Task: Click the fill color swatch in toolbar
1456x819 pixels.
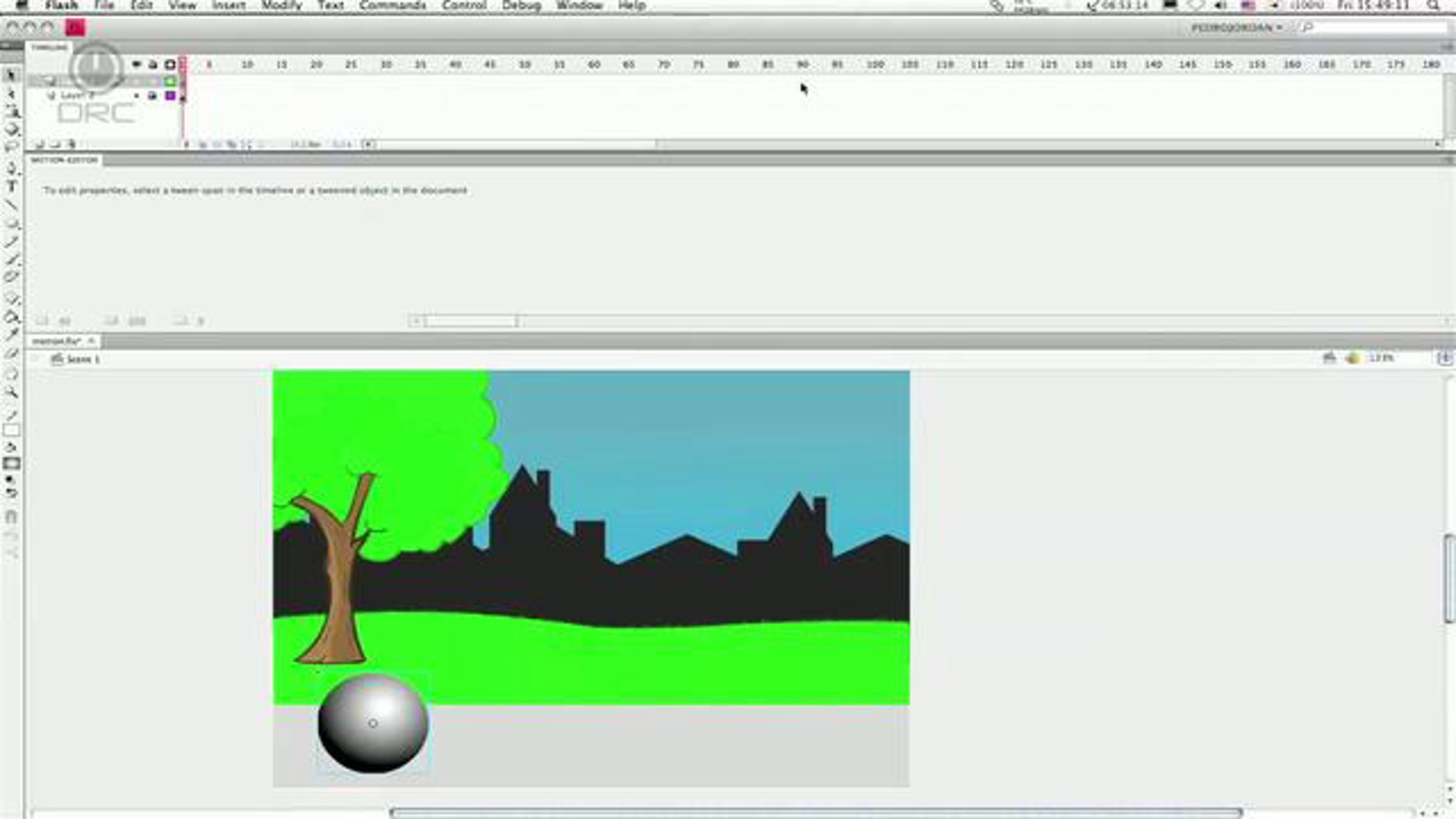Action: pos(11,464)
